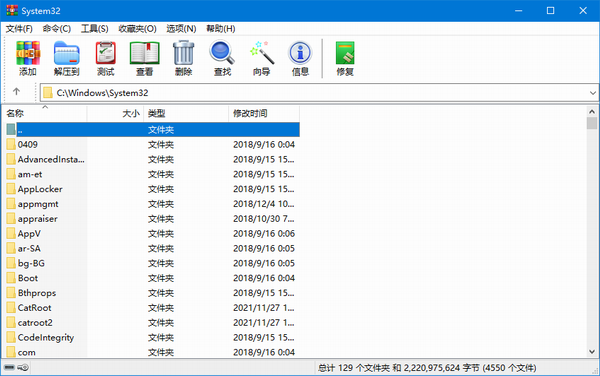This screenshot has height=376, width=600.
Task: Sort by the Size (大小) column header
Action: [x=115, y=113]
